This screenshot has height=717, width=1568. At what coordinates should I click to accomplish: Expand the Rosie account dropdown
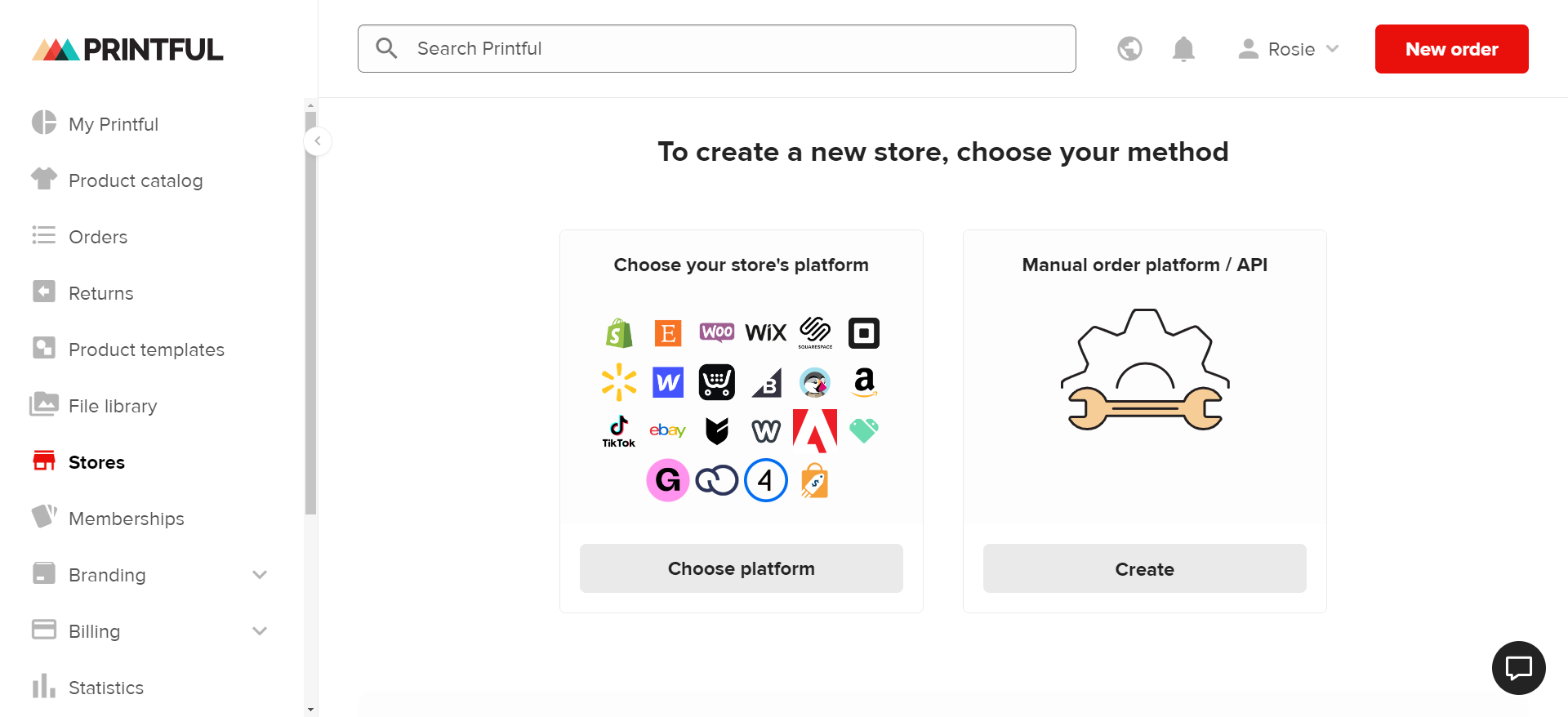tap(1289, 49)
